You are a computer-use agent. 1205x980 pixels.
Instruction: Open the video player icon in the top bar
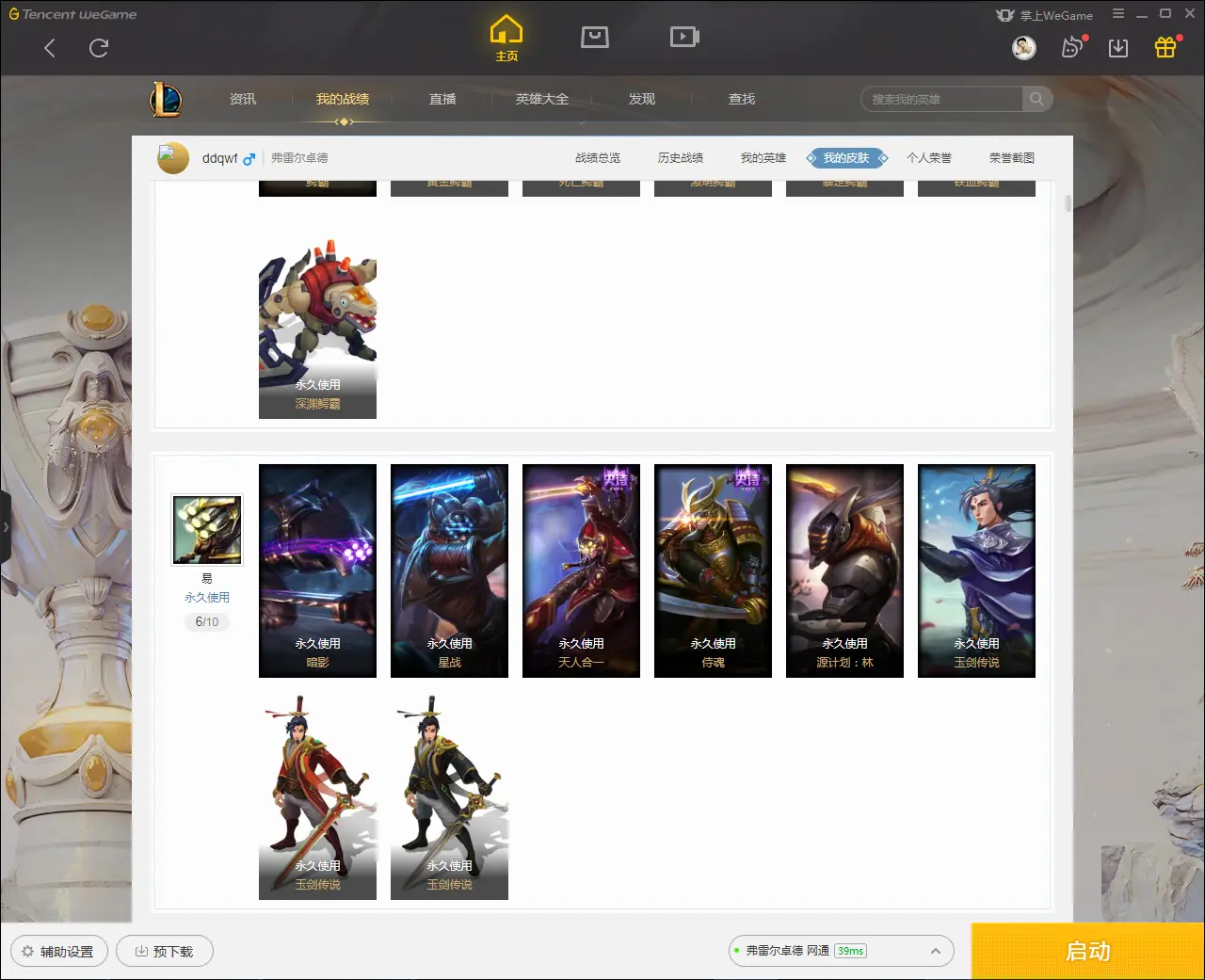tap(684, 37)
